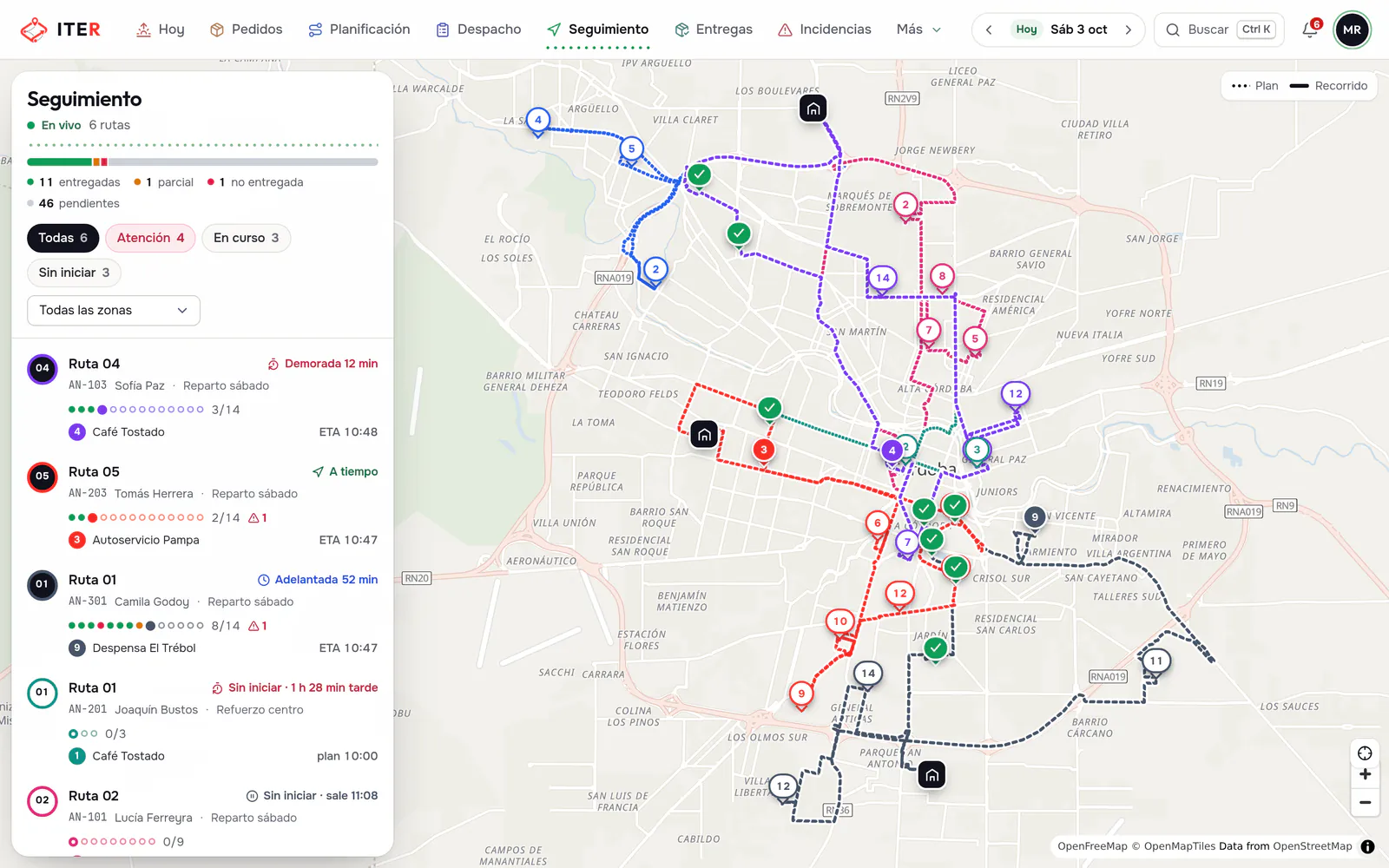The image size is (1389, 868).
Task: Click the southern depot marker near Parque Antonio
Action: click(931, 775)
